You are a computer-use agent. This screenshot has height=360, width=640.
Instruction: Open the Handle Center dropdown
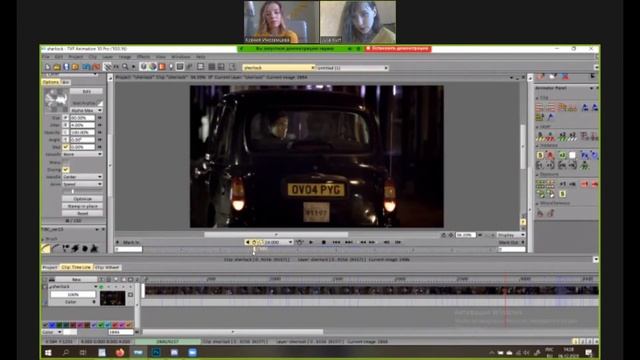pyautogui.click(x=82, y=177)
